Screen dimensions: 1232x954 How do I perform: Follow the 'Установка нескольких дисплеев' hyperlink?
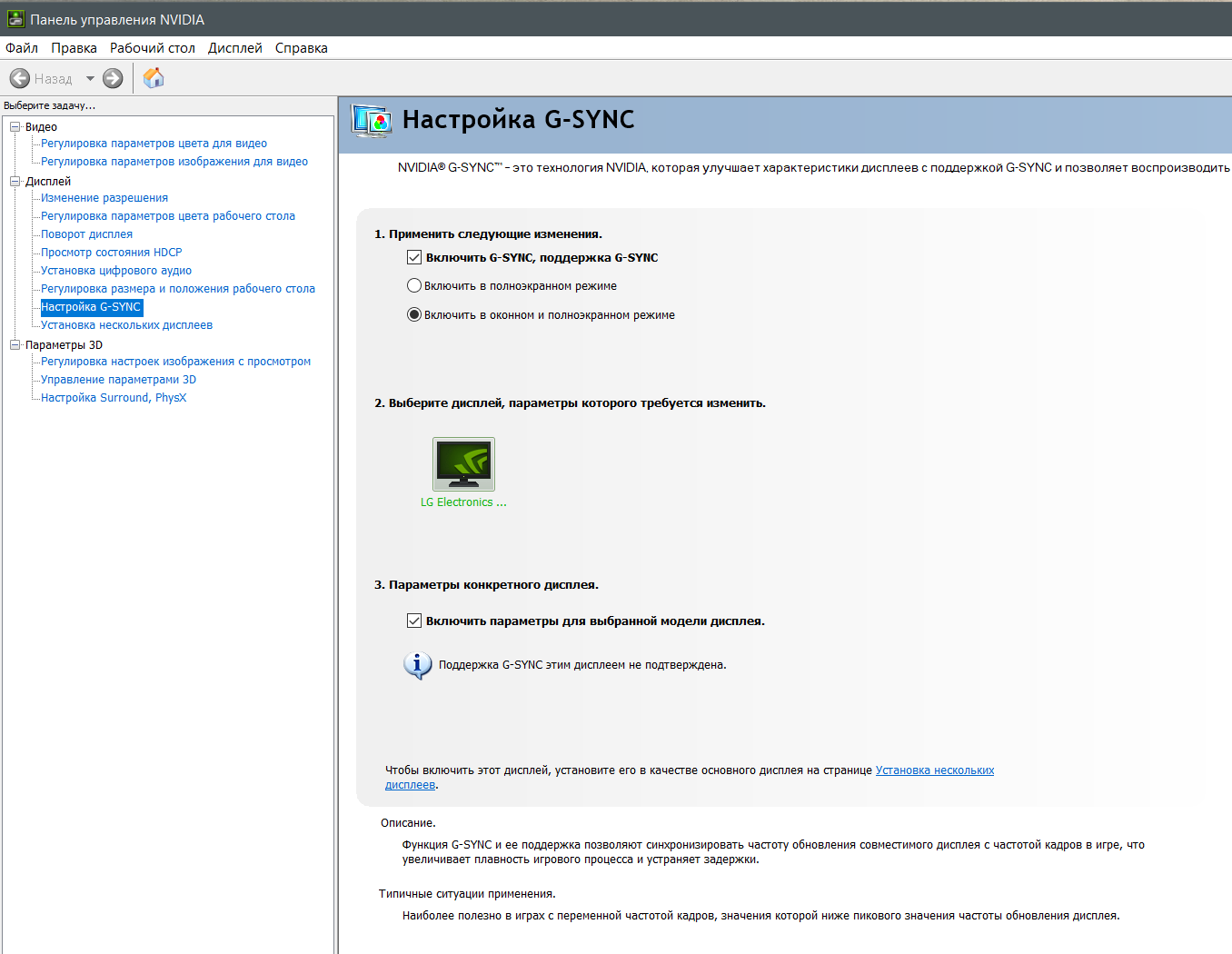935,770
